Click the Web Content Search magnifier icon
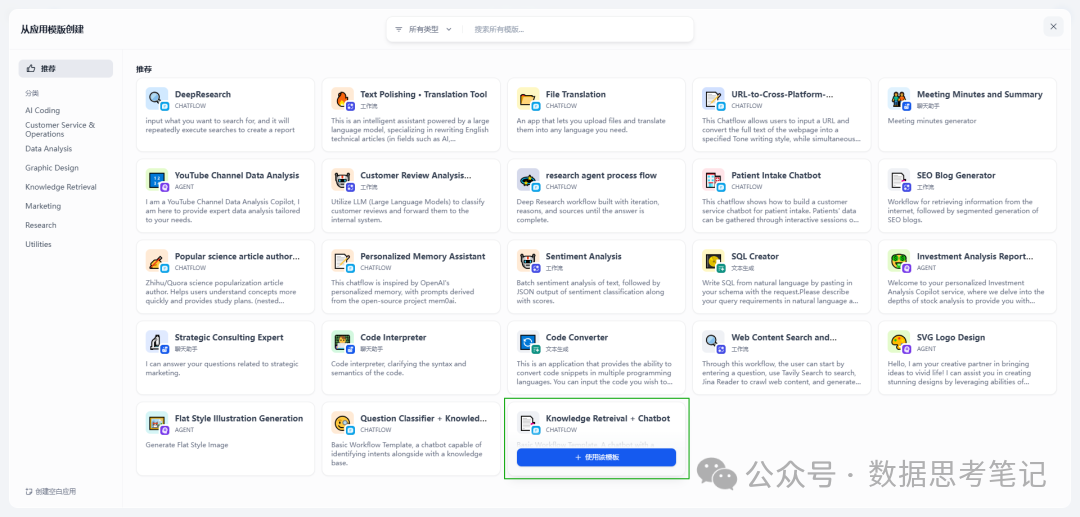Image resolution: width=1080 pixels, height=517 pixels. [x=713, y=341]
